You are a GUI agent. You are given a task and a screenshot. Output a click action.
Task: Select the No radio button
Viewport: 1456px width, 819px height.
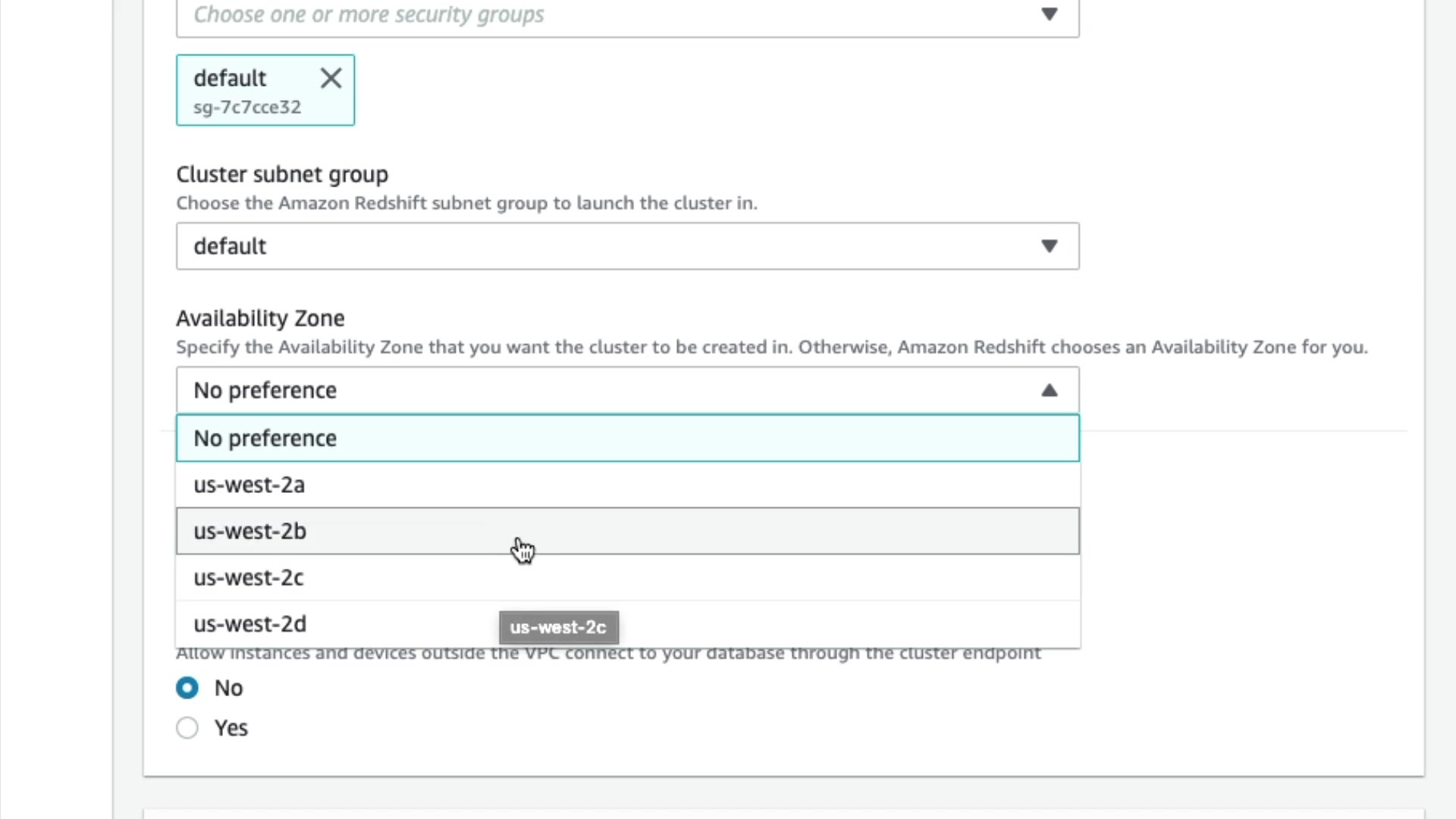(187, 688)
